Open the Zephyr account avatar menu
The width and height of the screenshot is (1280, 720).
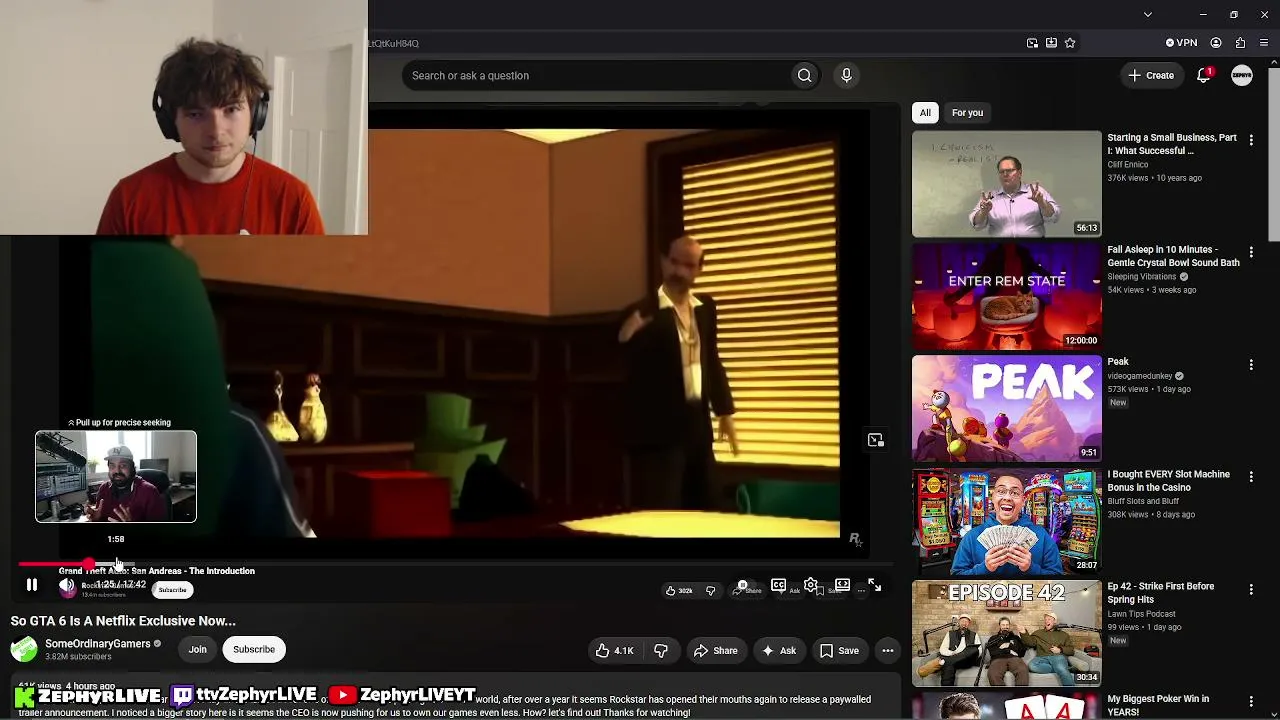pyautogui.click(x=1242, y=75)
